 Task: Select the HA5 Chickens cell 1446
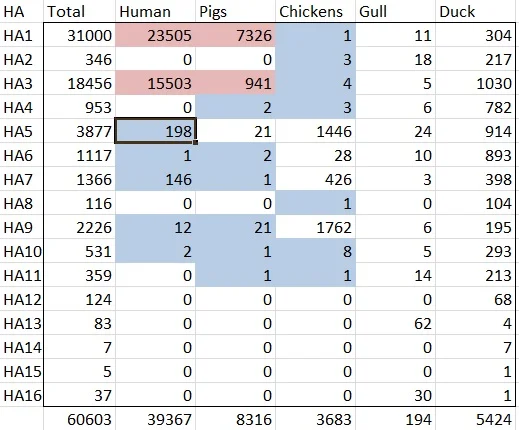click(315, 131)
